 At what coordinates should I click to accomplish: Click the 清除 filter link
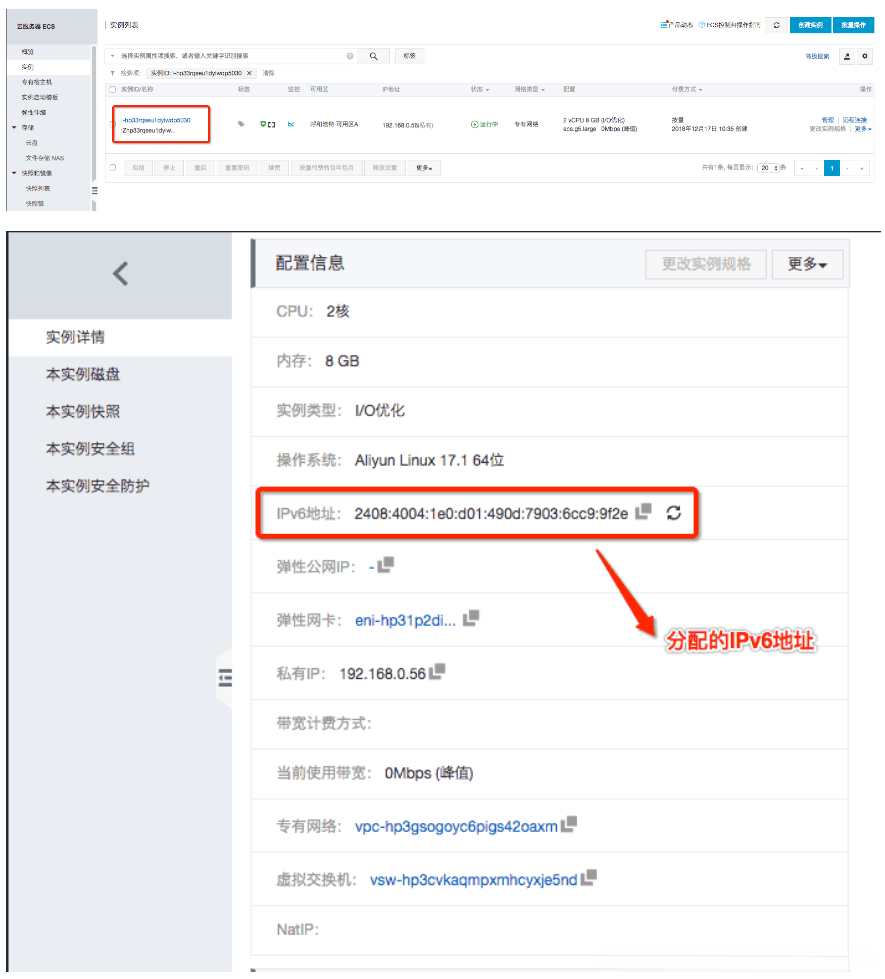[269, 73]
